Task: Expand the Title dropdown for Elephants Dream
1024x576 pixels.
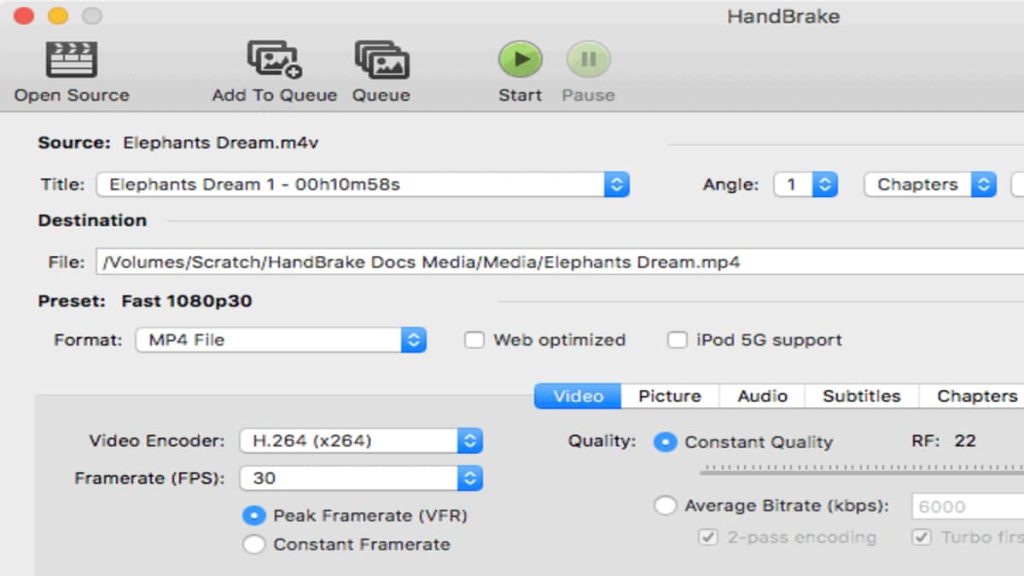Action: (362, 184)
